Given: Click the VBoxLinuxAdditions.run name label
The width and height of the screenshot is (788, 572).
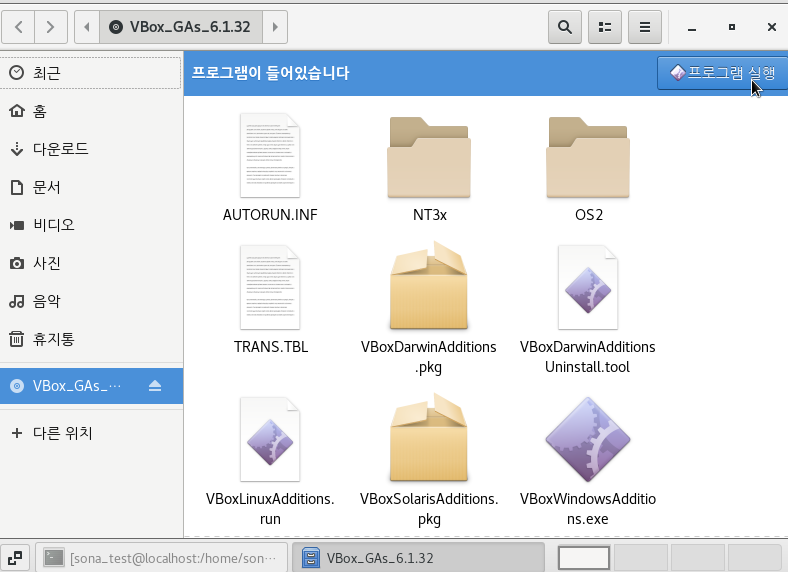Looking at the screenshot, I should (x=270, y=509).
